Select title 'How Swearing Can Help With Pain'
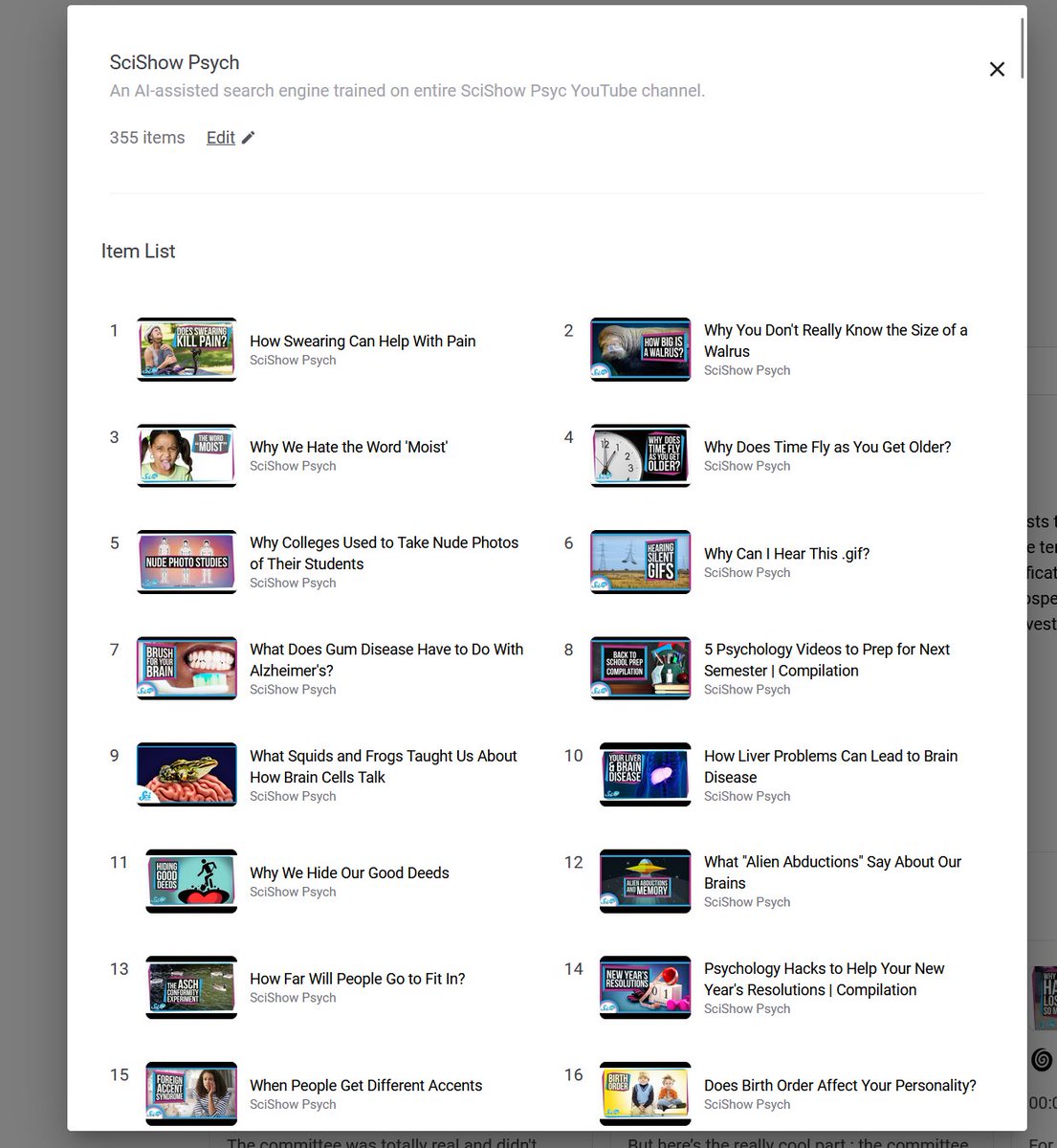Viewport: 1057px width, 1148px height. pos(363,341)
